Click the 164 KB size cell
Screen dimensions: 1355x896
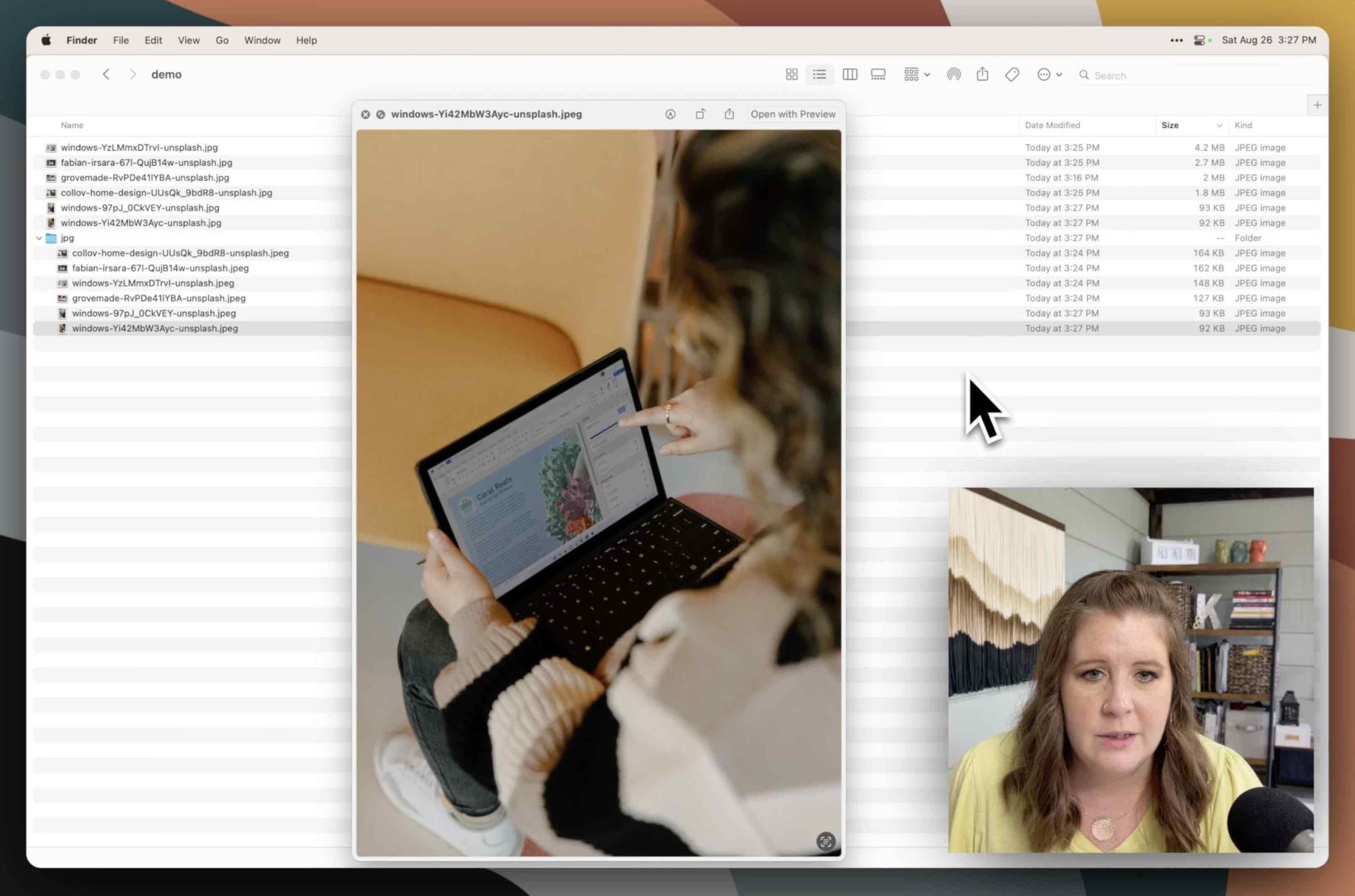(1208, 253)
